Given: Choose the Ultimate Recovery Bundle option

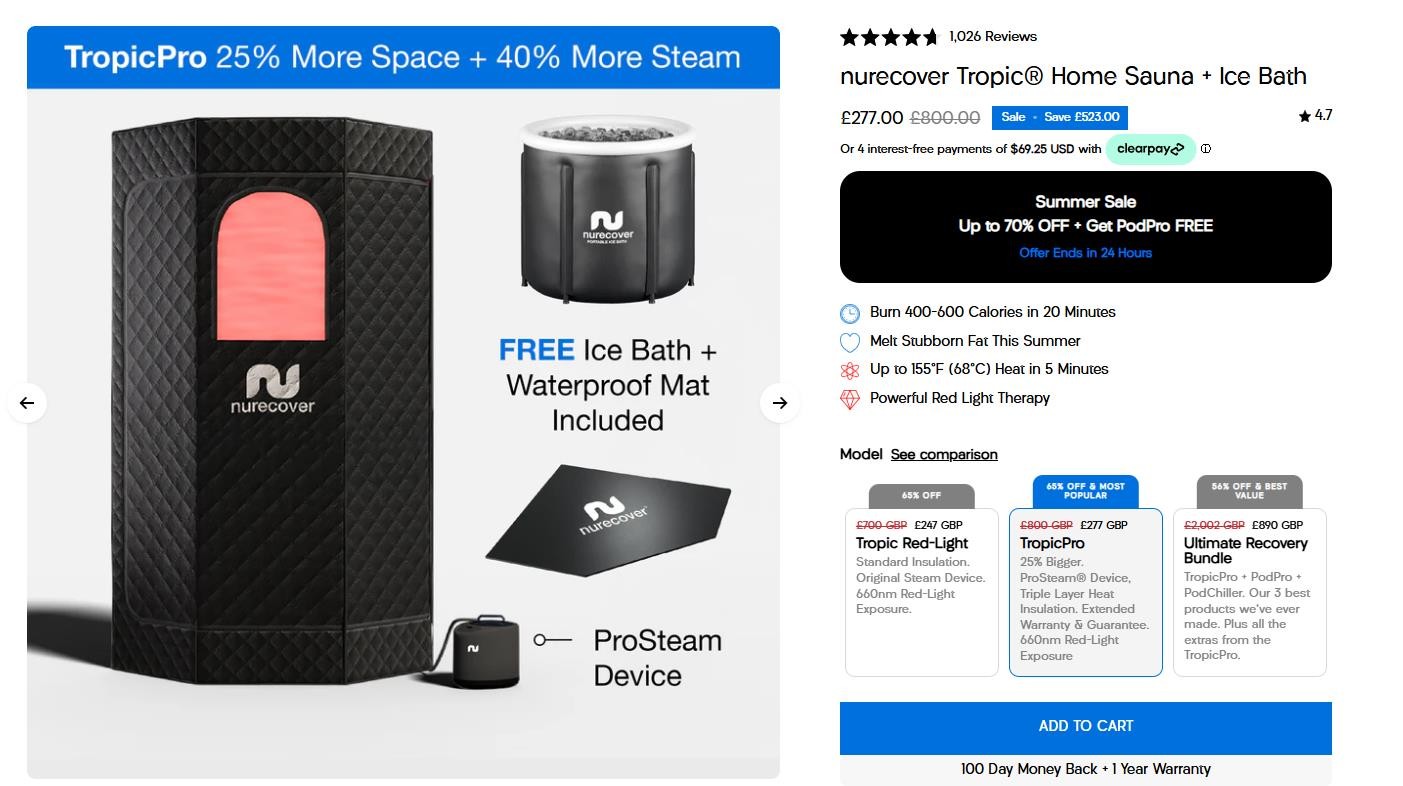Looking at the screenshot, I should tap(1250, 592).
